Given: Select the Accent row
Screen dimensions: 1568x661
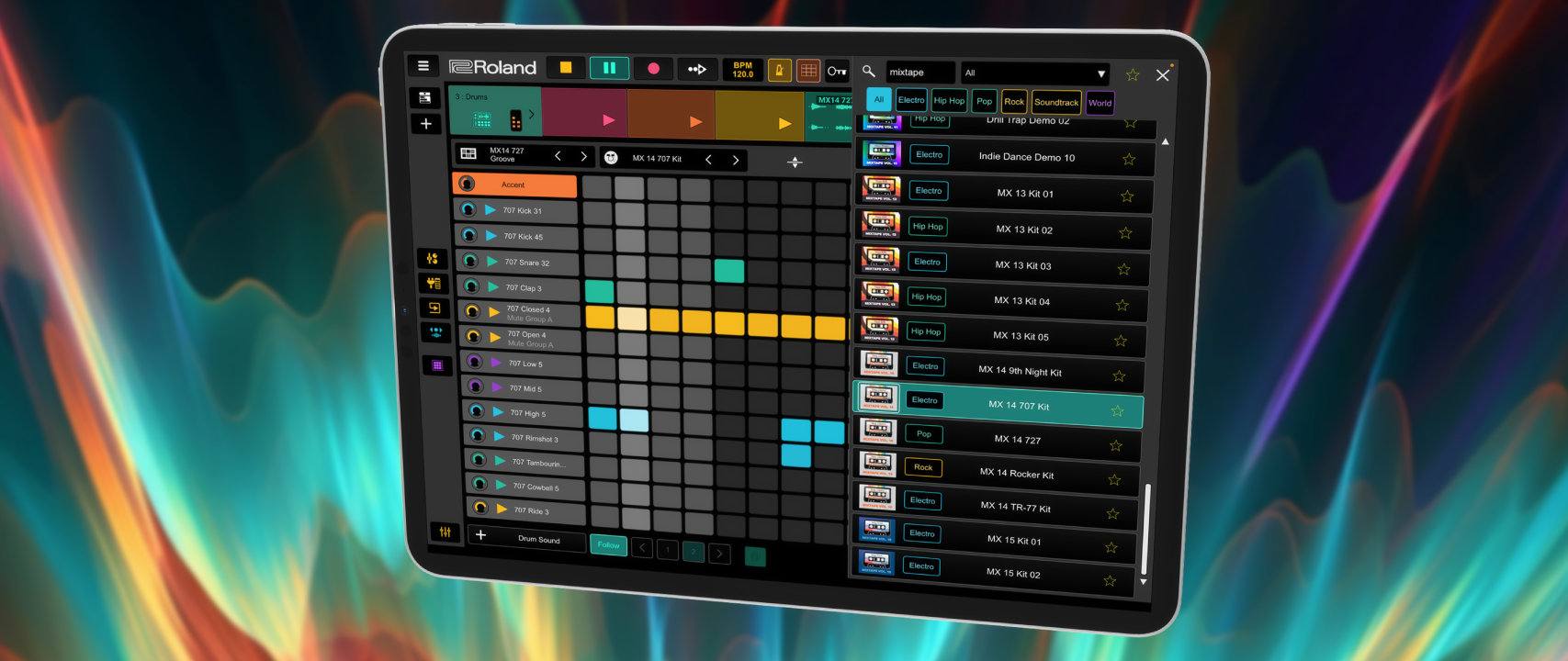Looking at the screenshot, I should [514, 185].
